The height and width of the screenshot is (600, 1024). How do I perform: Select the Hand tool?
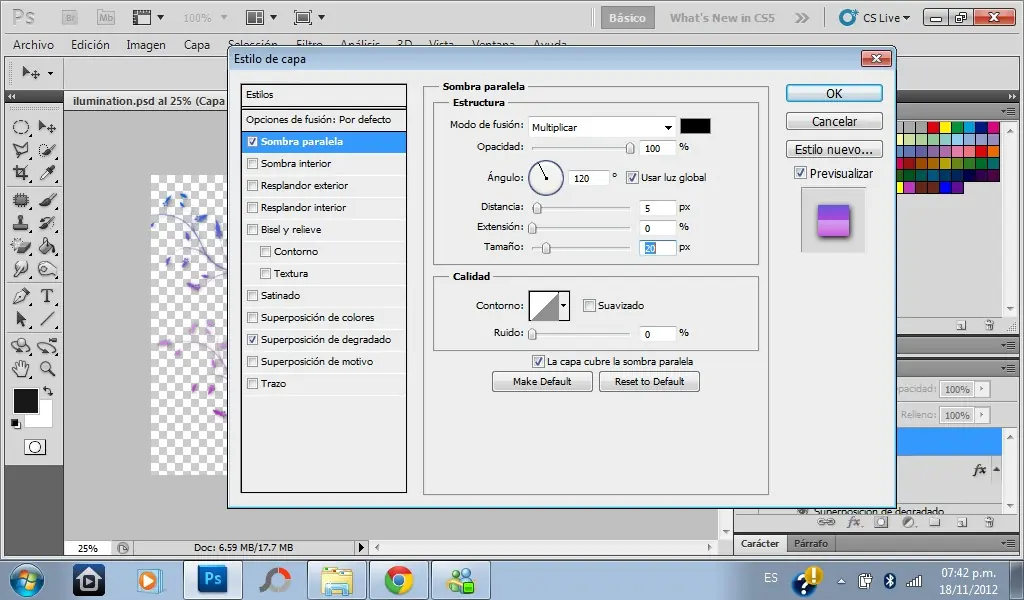coord(20,369)
